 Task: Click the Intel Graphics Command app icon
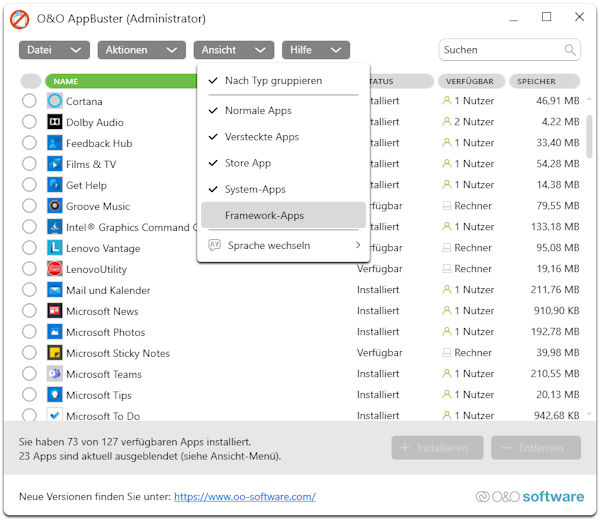click(x=55, y=227)
